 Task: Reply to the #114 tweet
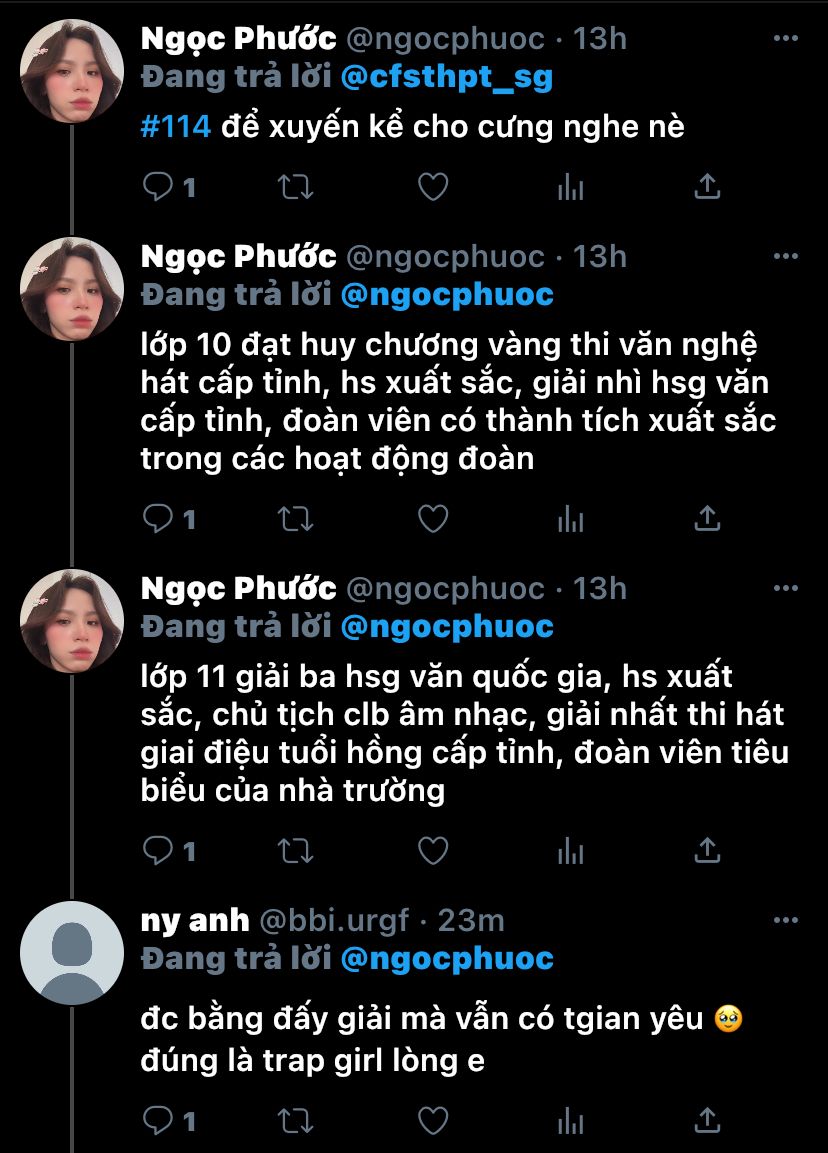(159, 187)
